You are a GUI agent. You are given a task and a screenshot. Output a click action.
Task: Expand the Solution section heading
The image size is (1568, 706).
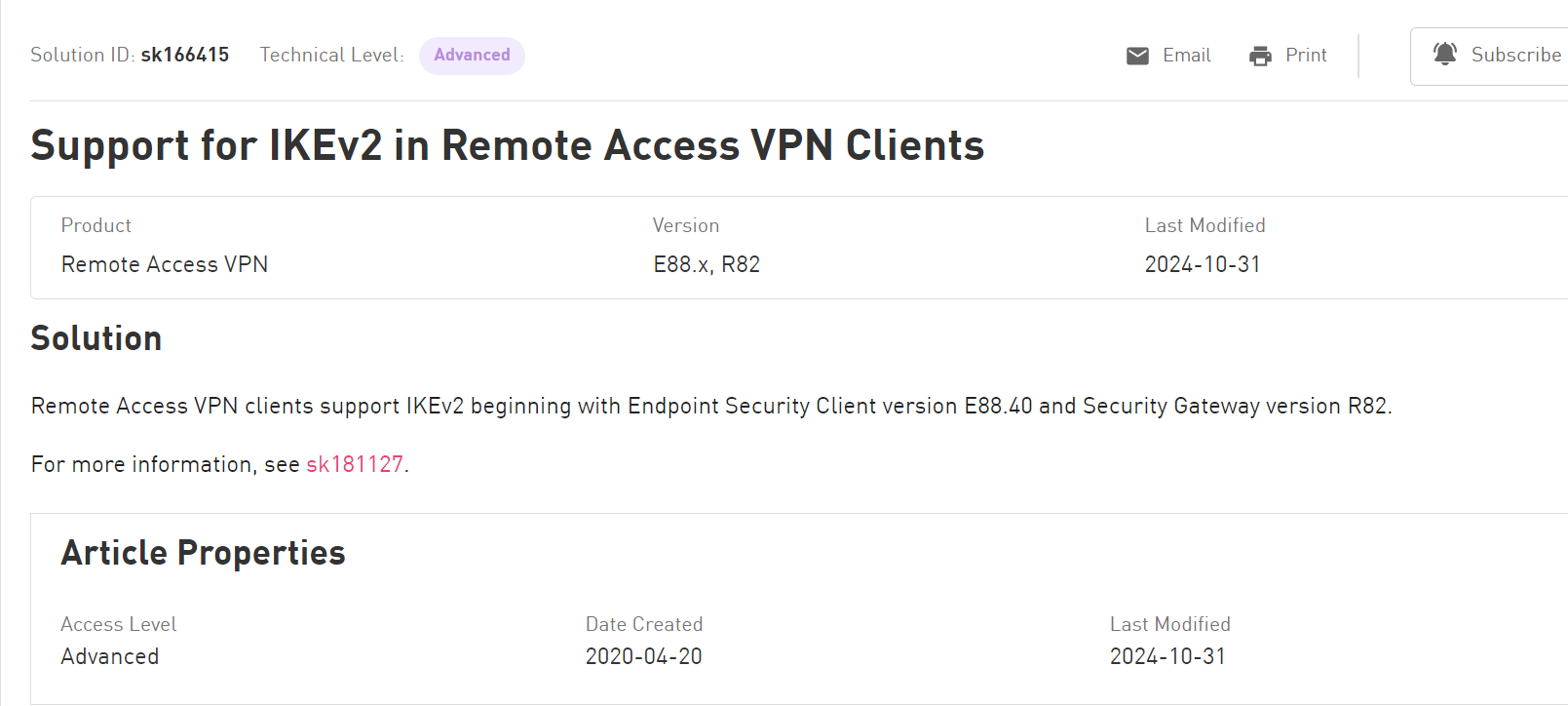coord(96,338)
